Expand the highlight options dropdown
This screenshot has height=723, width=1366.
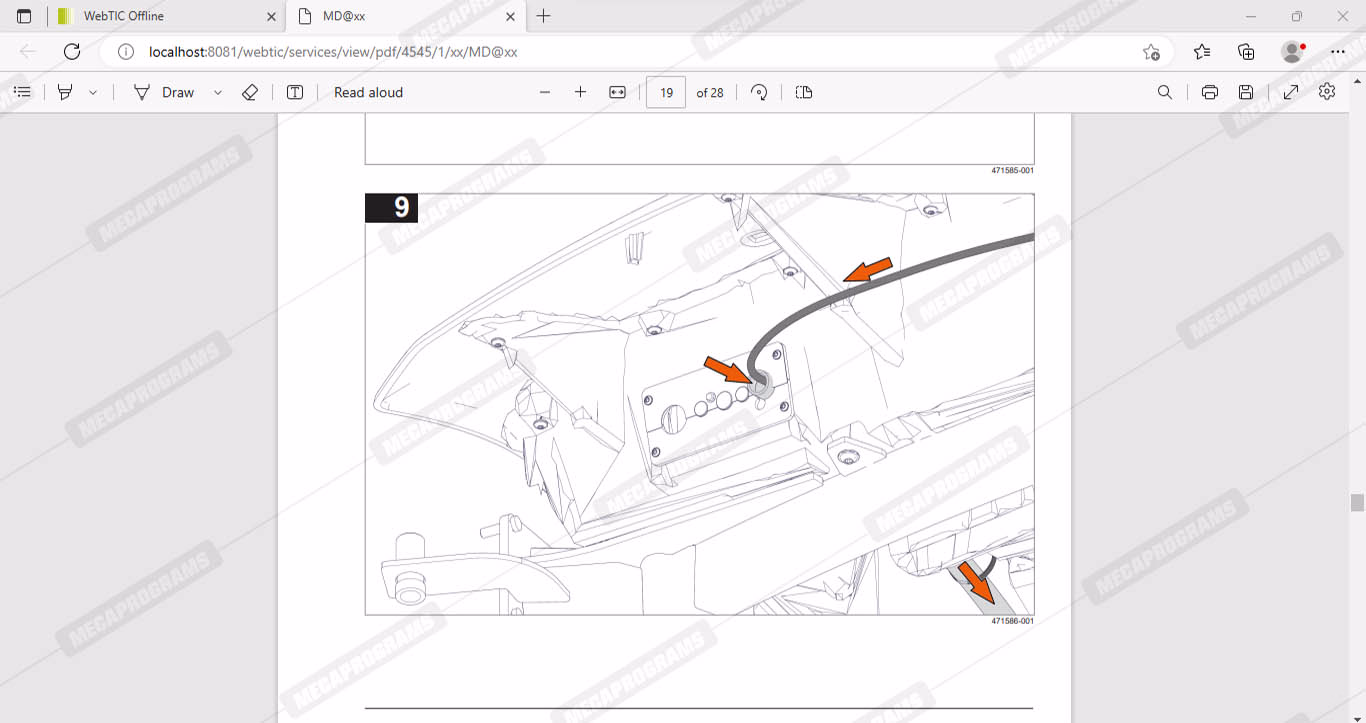tap(93, 92)
